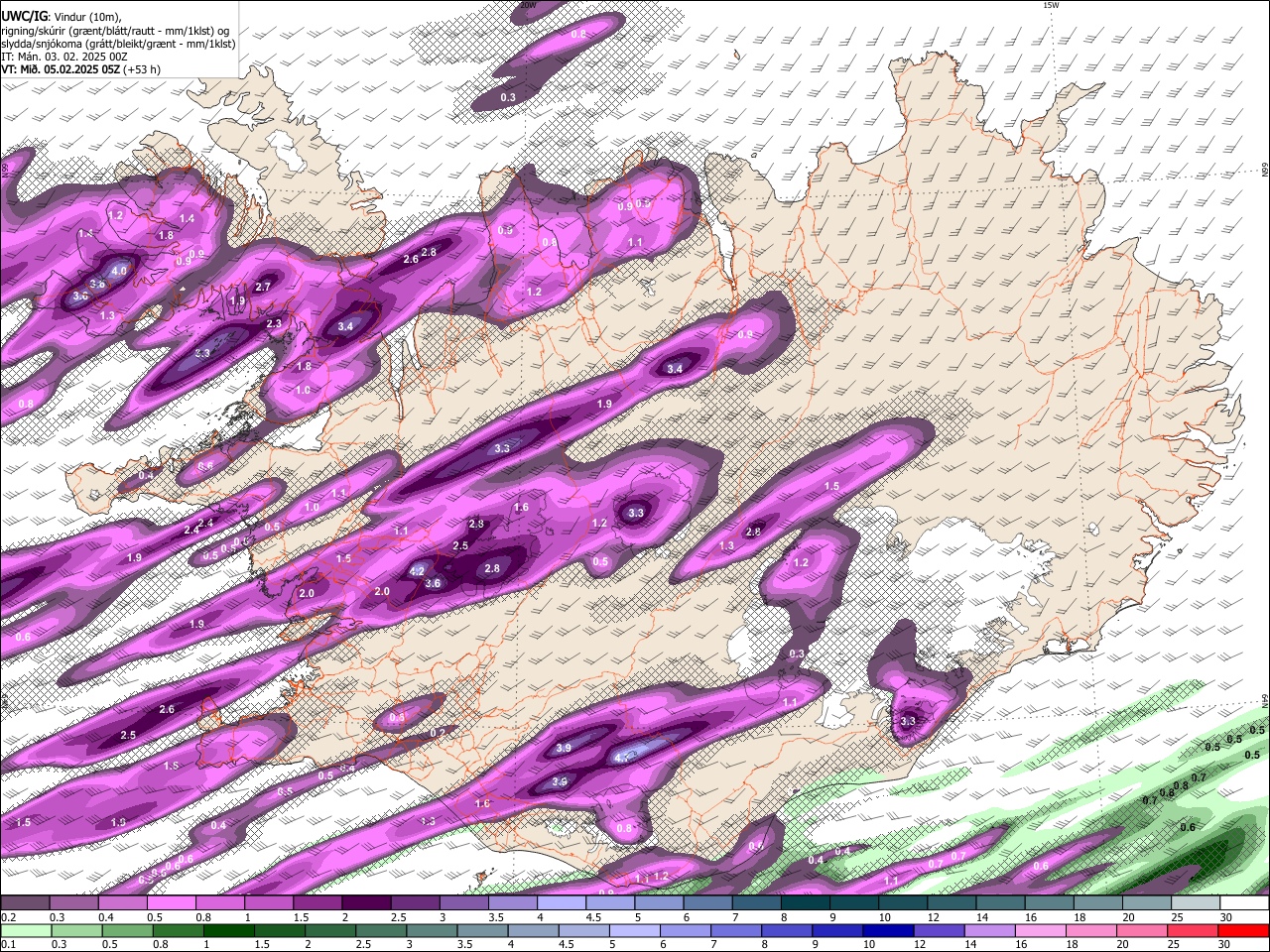1270x952 pixels.
Task: Click the rain-scale swatch between 8 and 9
Action: [786, 930]
